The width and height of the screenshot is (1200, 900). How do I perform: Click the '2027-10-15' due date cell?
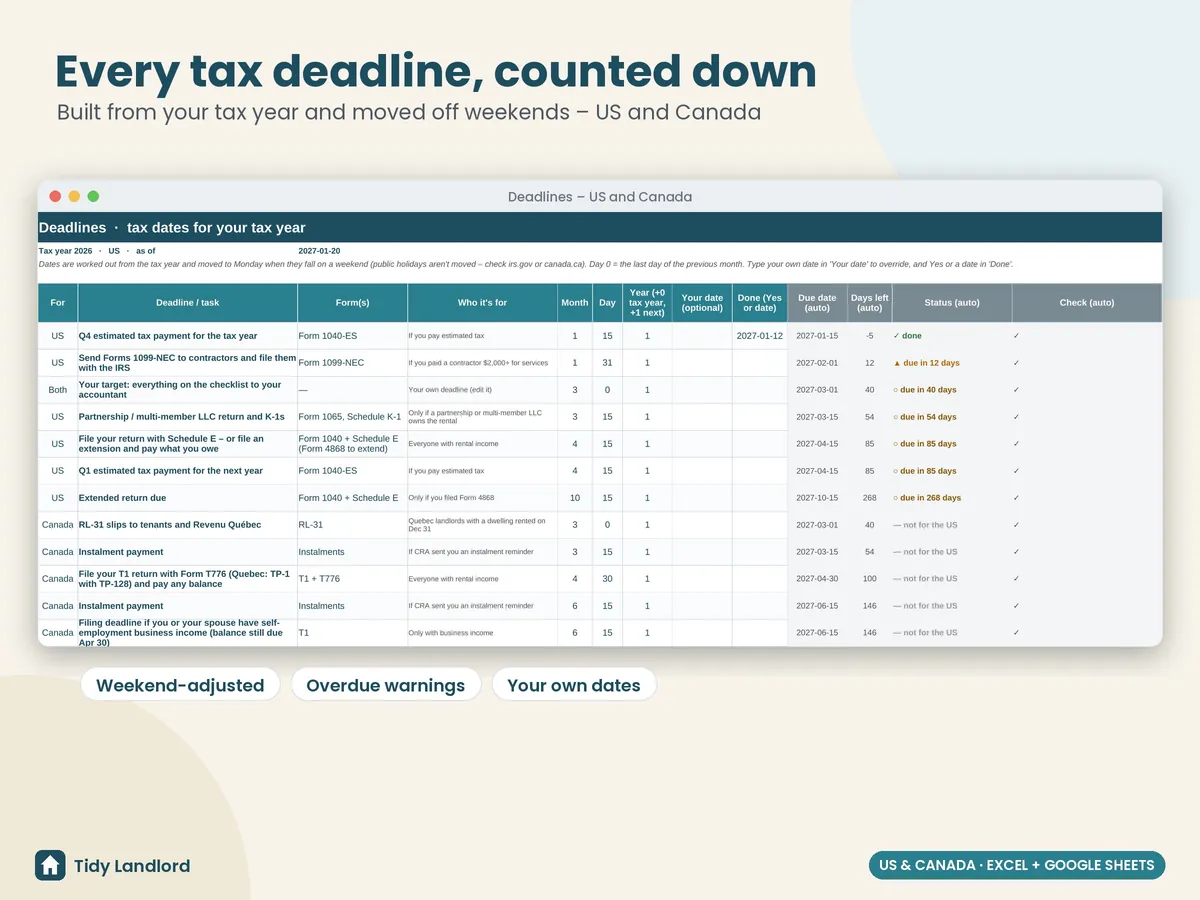point(817,498)
